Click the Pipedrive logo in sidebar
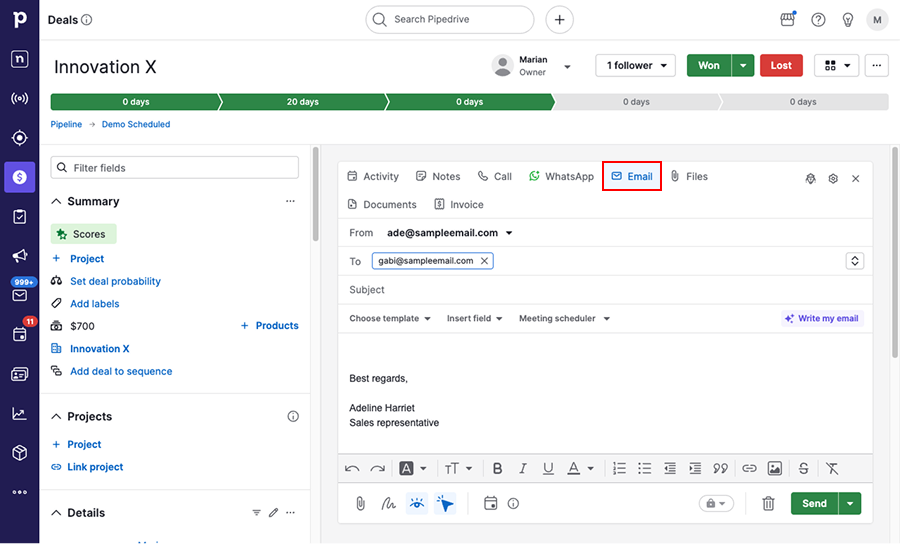Viewport: 900px width, 544px height. [x=20, y=19]
